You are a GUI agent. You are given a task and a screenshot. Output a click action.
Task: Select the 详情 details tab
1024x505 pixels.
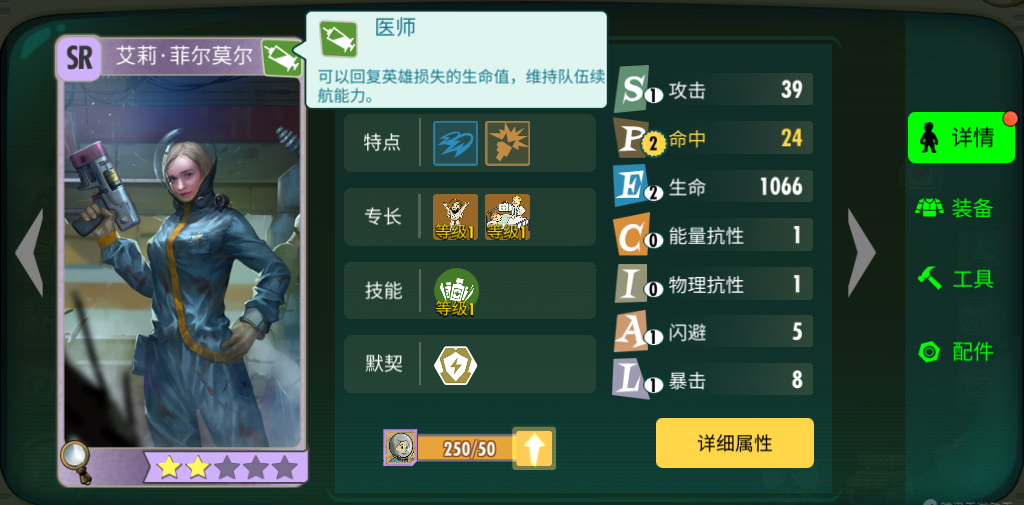click(961, 137)
